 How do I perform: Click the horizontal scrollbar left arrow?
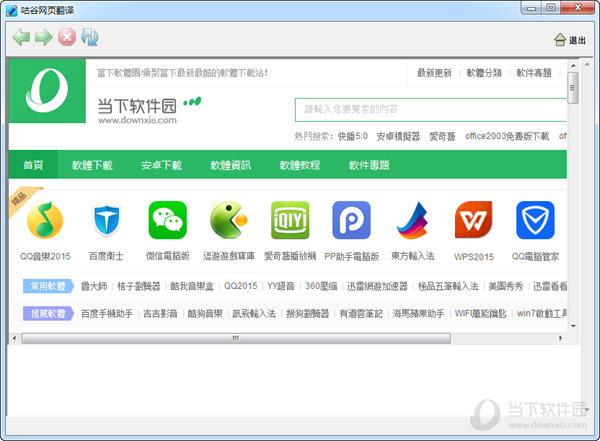(x=15, y=338)
